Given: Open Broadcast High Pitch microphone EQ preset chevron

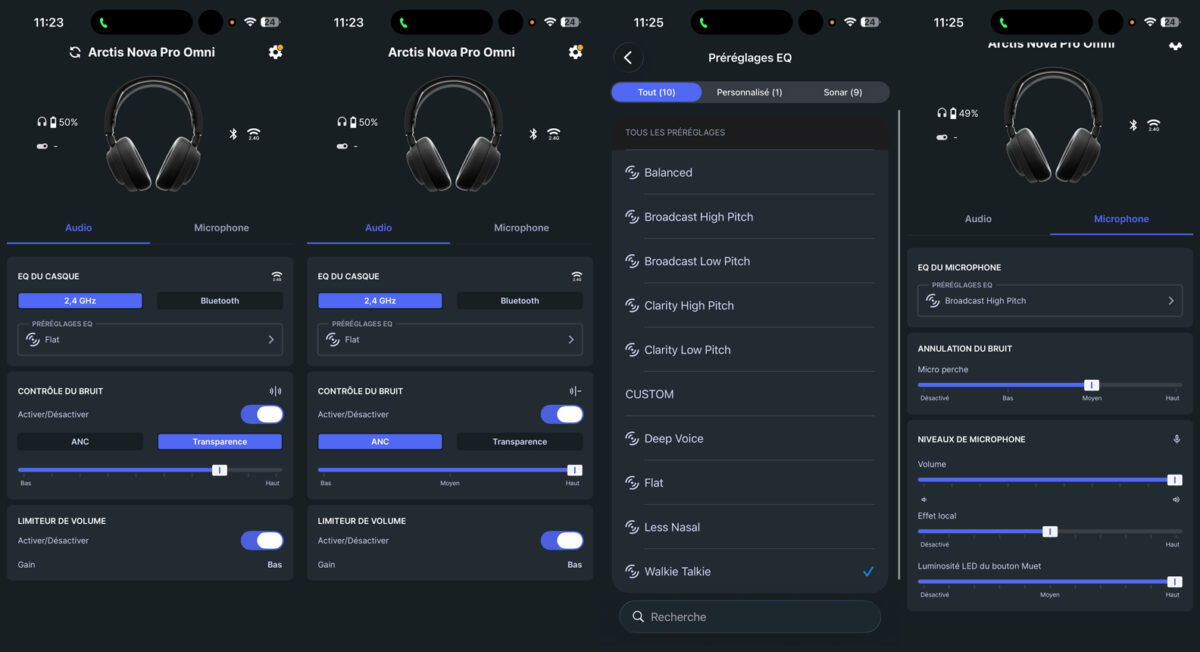Looking at the screenshot, I should [1171, 300].
